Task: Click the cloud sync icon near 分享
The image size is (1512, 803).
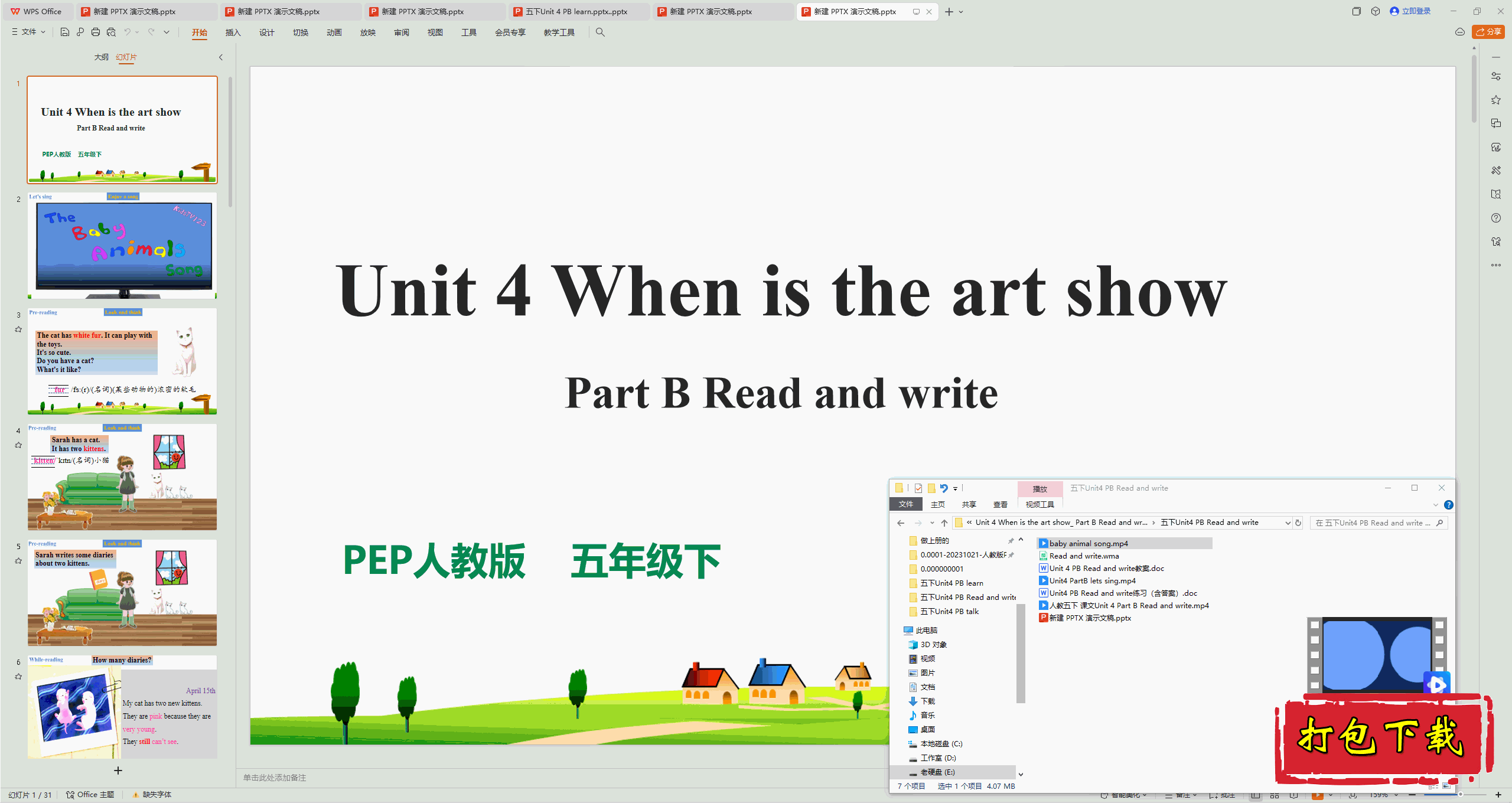Action: pyautogui.click(x=1460, y=32)
